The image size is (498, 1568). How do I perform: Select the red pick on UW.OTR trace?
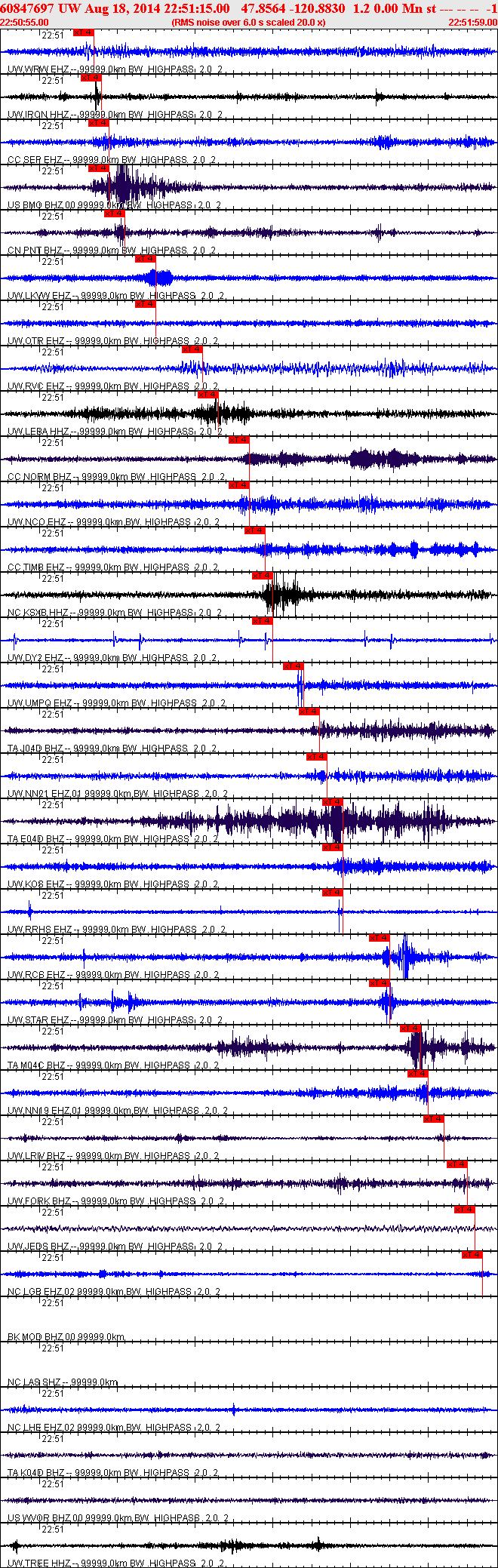[145, 304]
